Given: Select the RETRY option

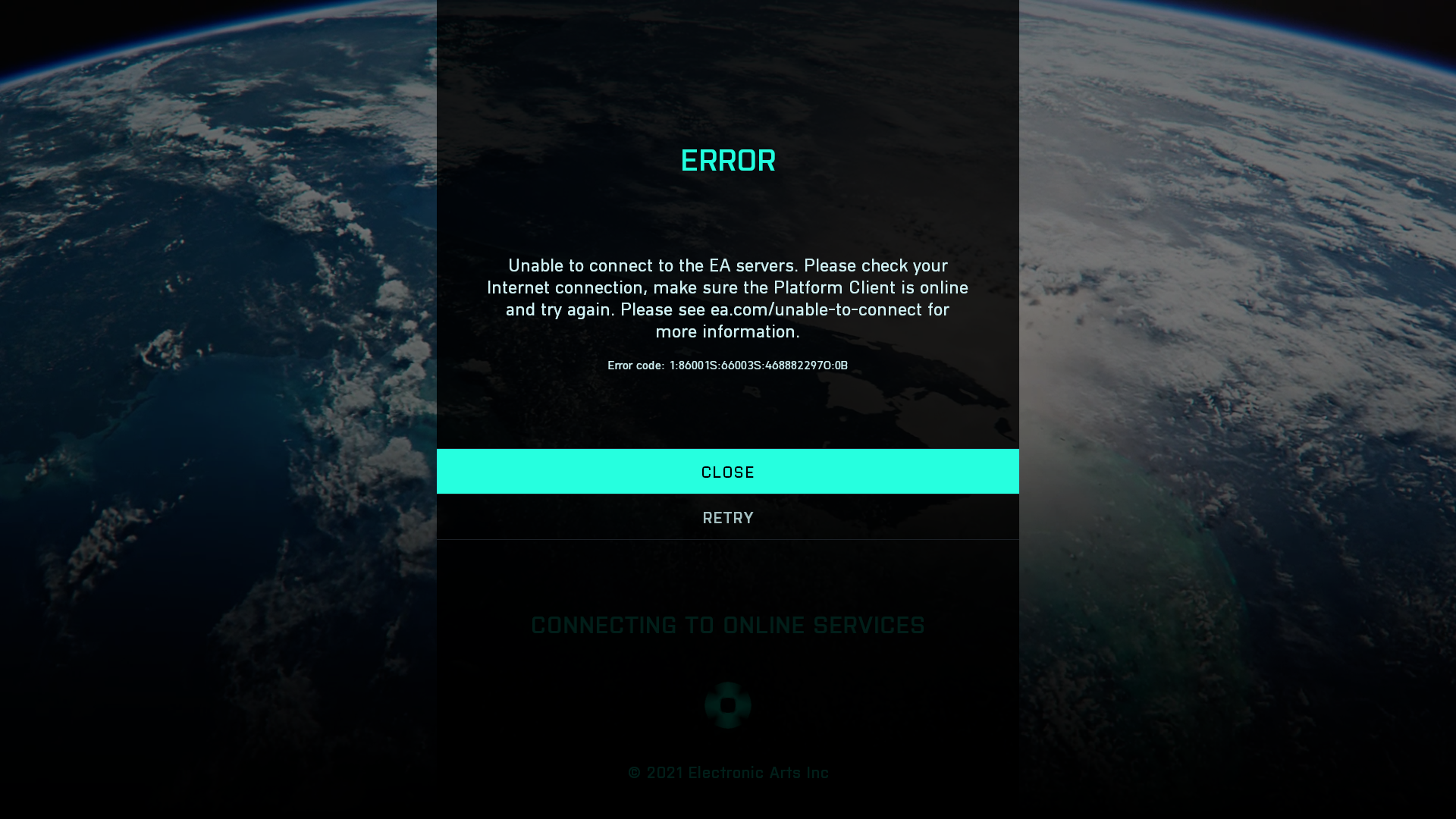Looking at the screenshot, I should point(728,517).
